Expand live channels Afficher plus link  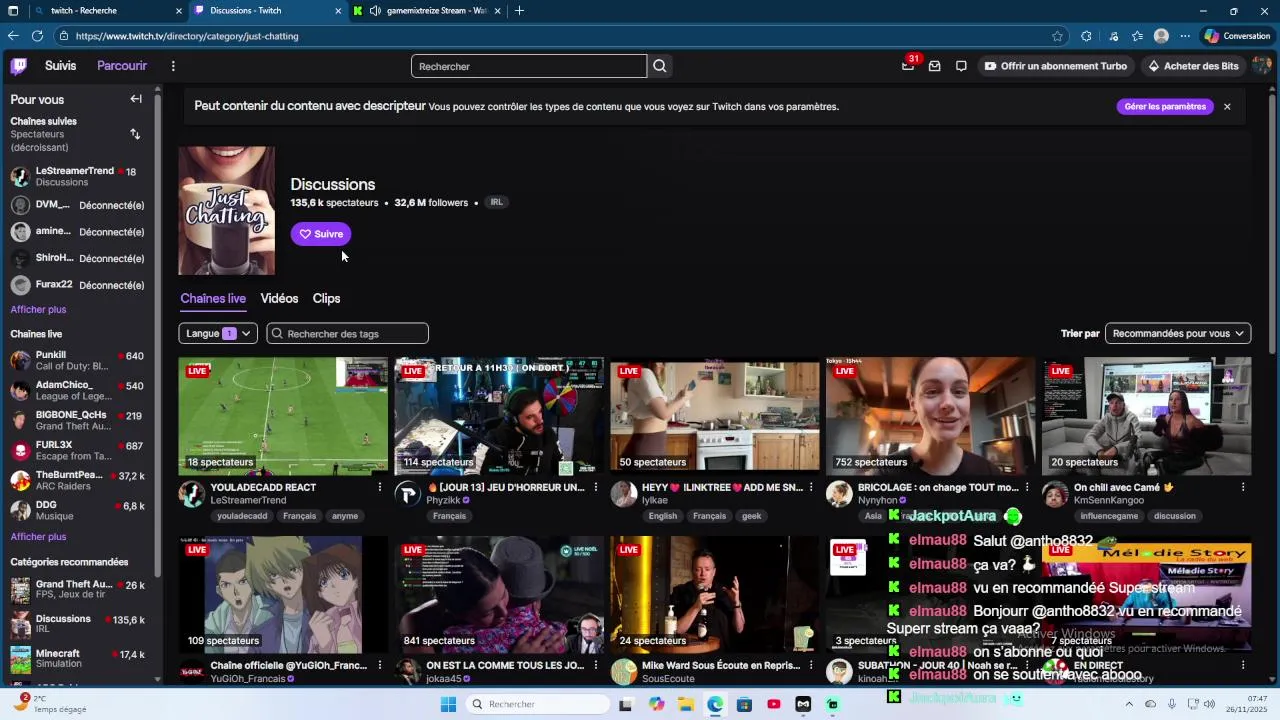tap(38, 537)
